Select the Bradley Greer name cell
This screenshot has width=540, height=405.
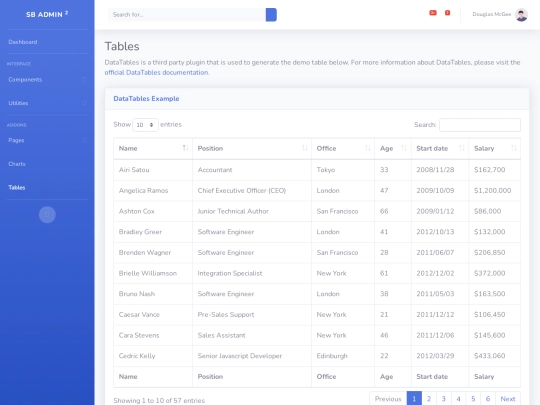[153, 232]
